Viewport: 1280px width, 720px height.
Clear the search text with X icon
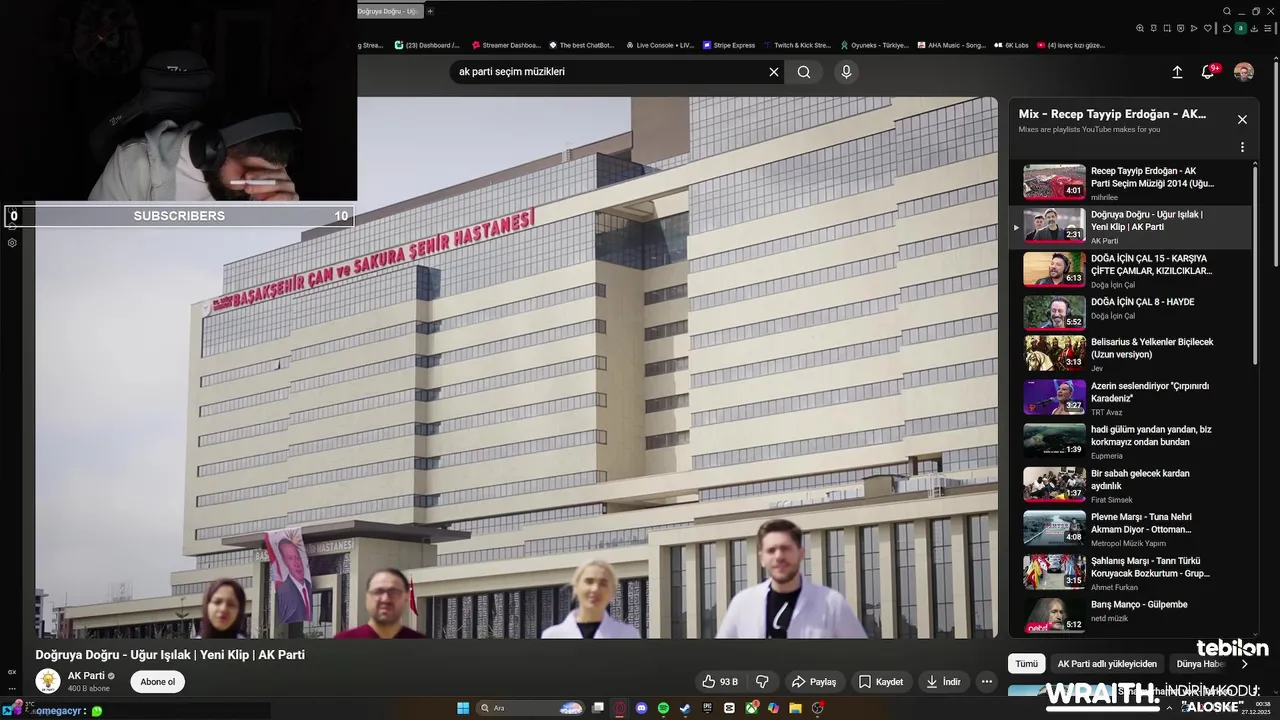(773, 72)
